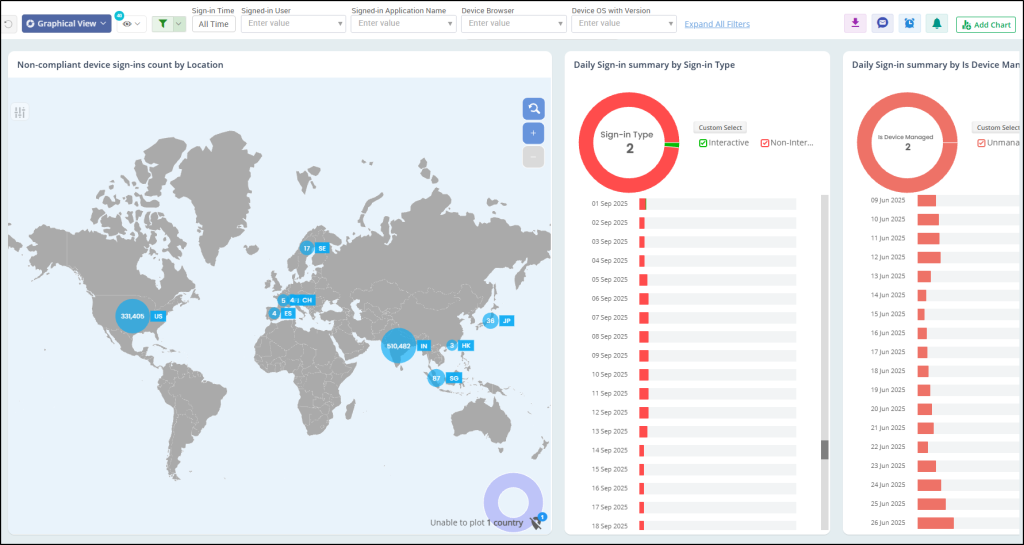The height and width of the screenshot is (545, 1024).
Task: Click the 'Unable to plot 1 country' text
Action: click(x=477, y=523)
